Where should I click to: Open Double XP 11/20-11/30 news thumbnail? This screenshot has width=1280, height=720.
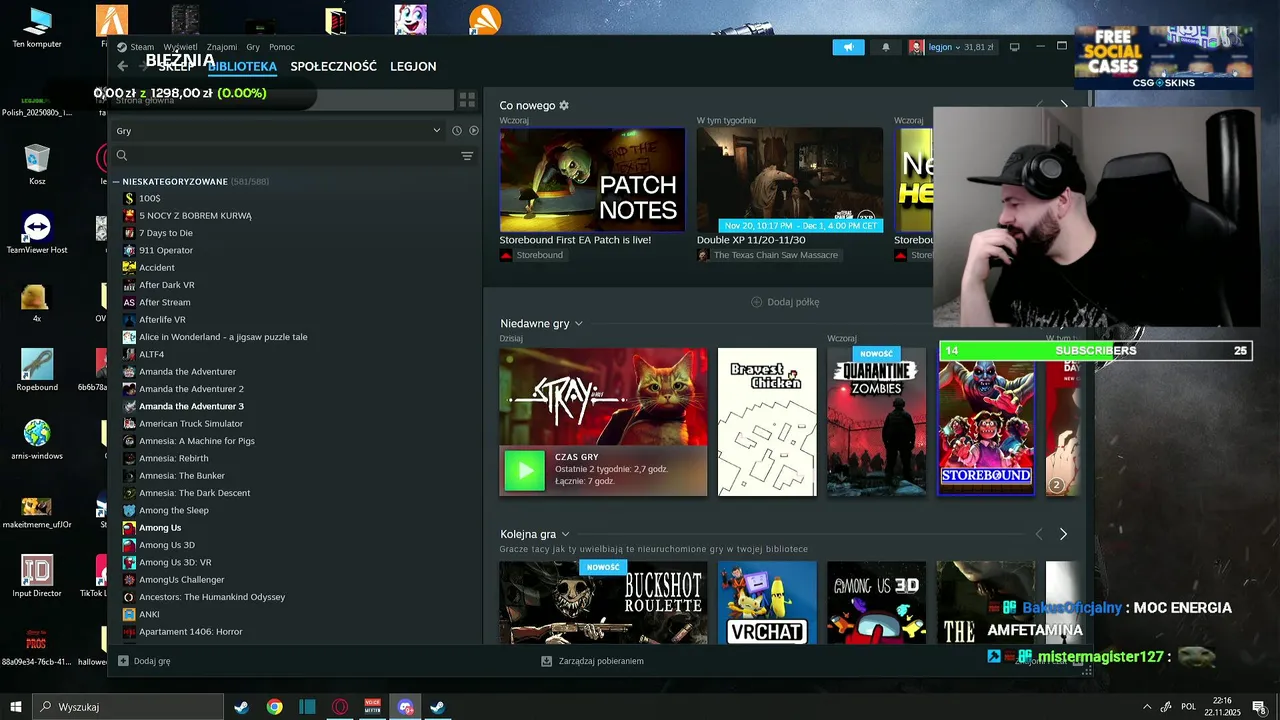[790, 180]
